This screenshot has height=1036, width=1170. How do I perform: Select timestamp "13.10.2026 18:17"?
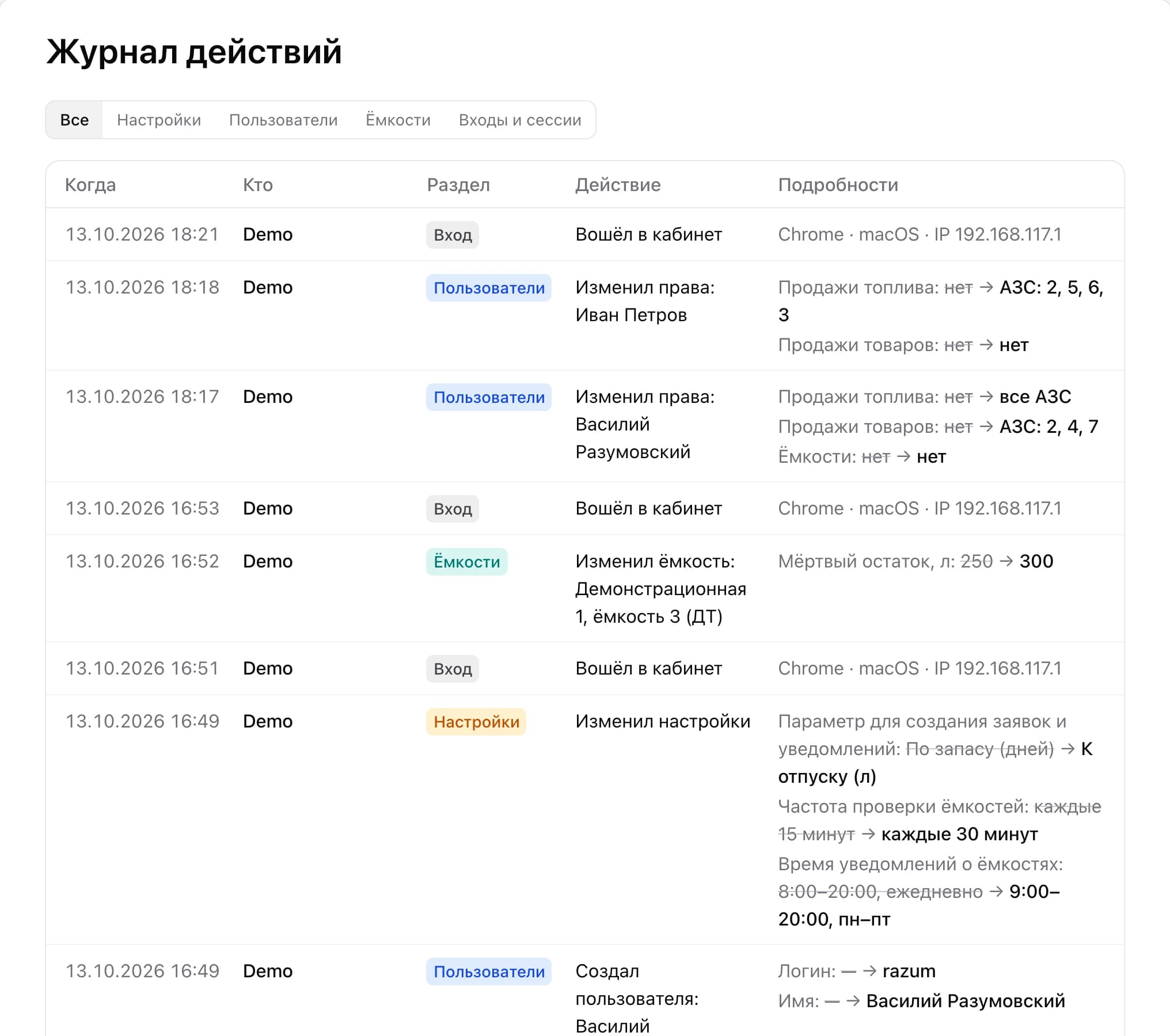(142, 397)
